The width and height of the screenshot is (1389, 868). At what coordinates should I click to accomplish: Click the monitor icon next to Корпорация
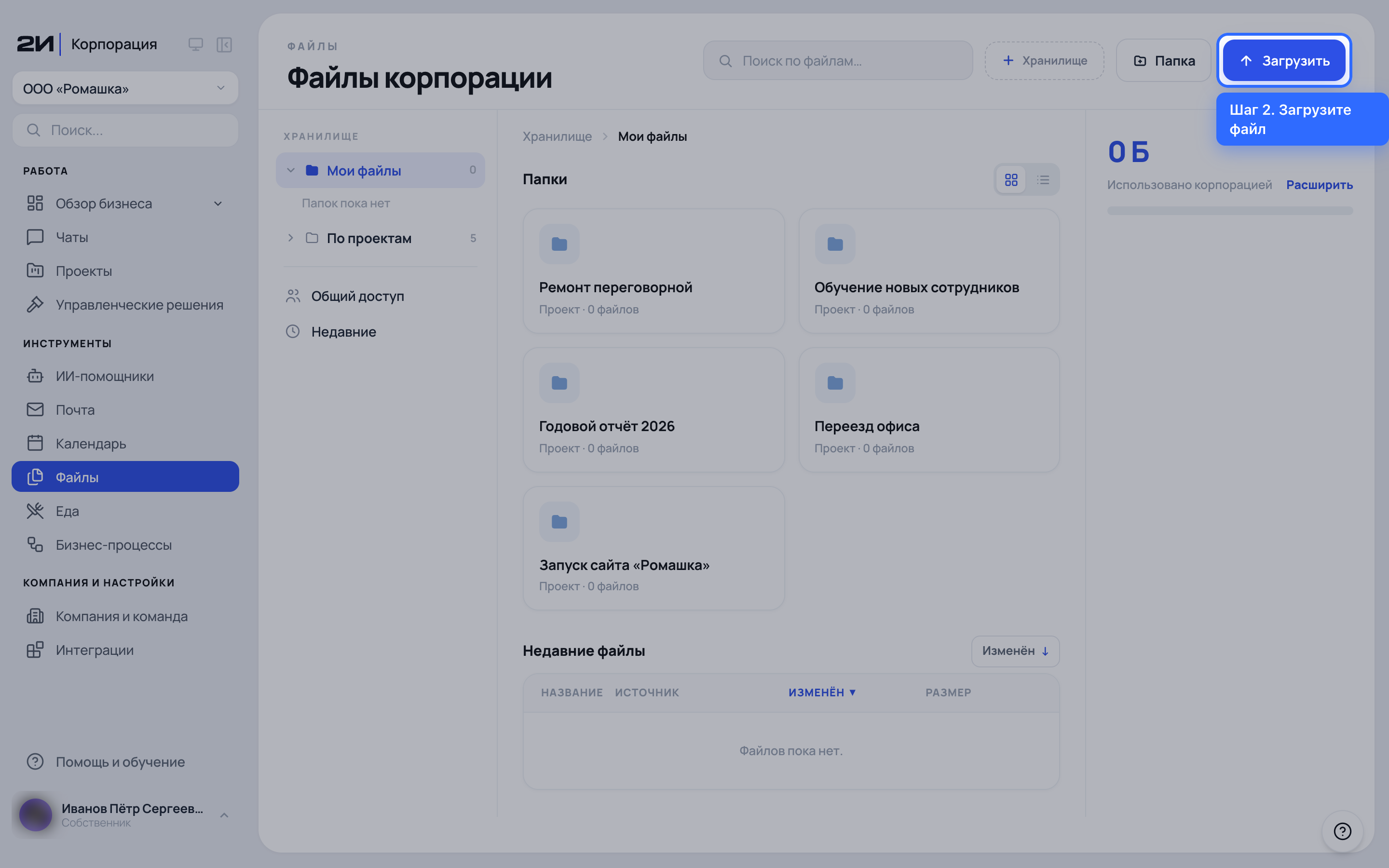pos(195,44)
